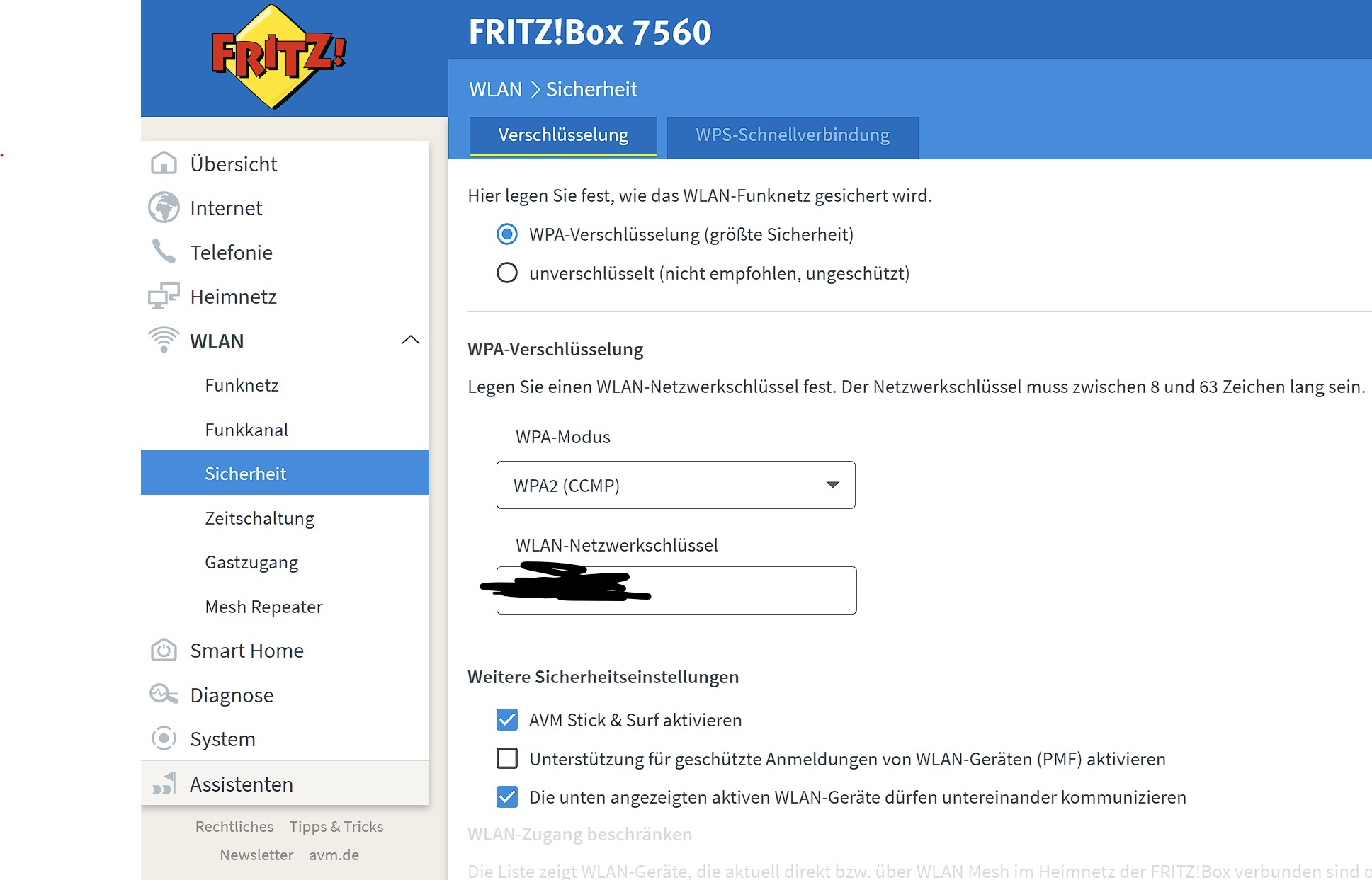Switch to WPS-Schnellverbindung tab
The width and height of the screenshot is (1372, 880).
coord(793,135)
